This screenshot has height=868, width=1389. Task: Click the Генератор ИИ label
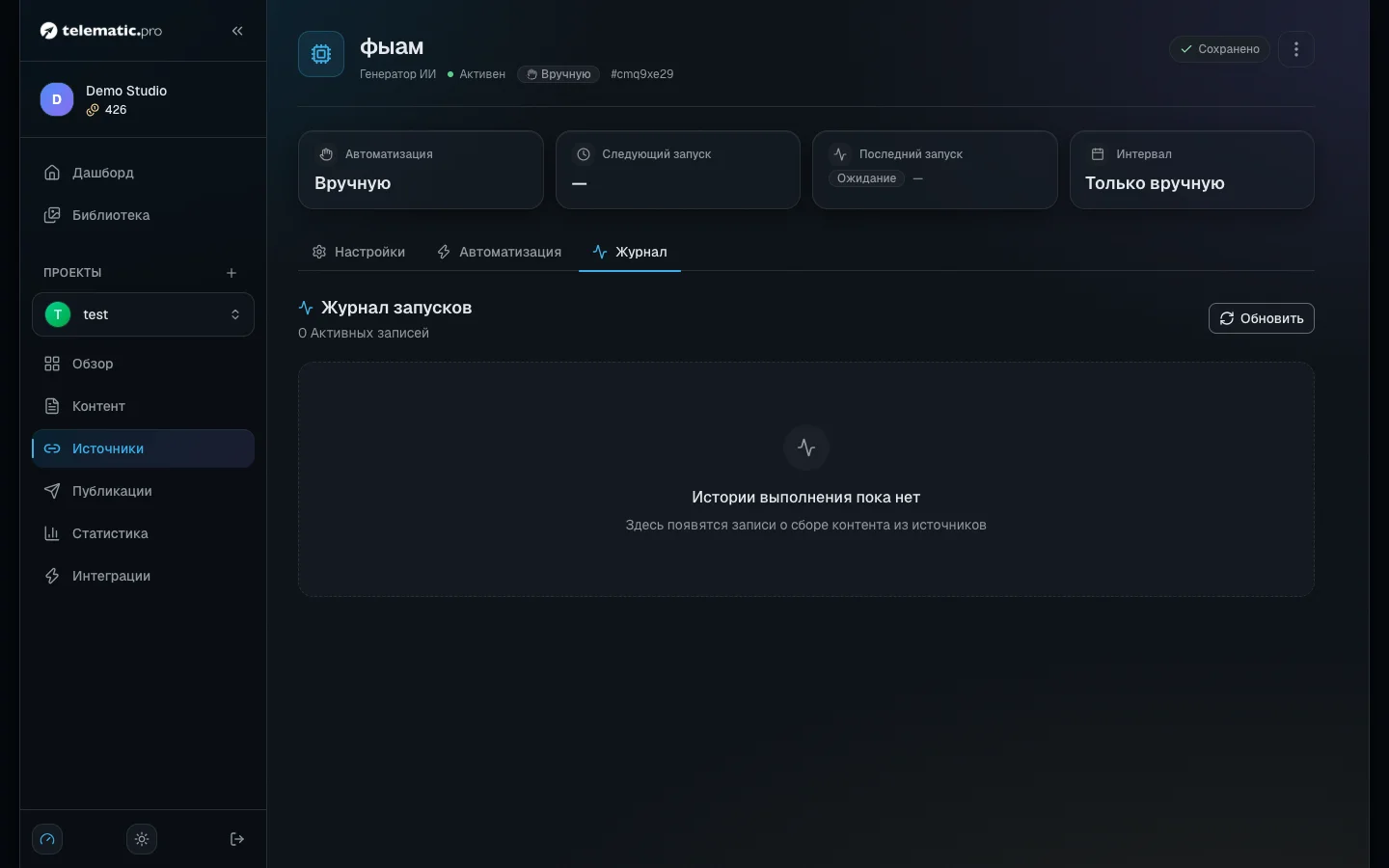397,74
